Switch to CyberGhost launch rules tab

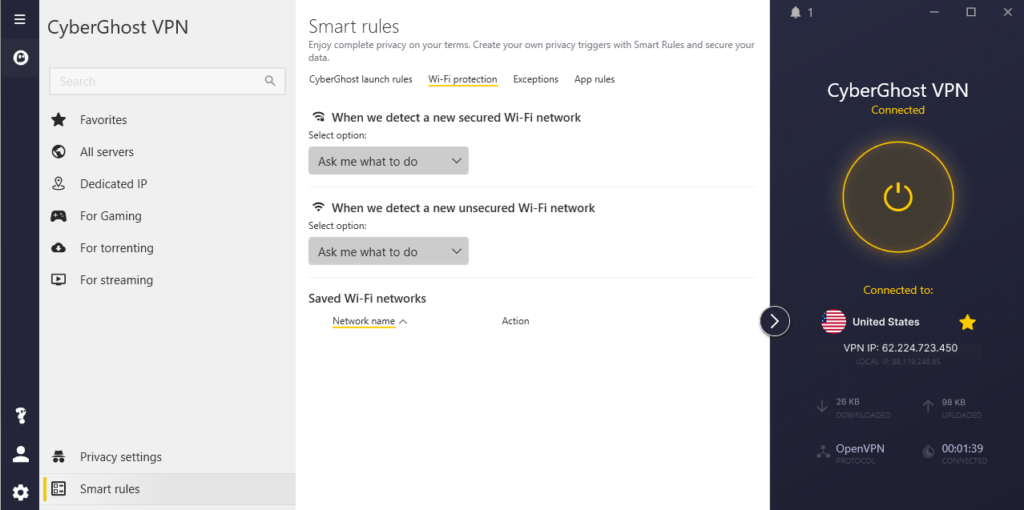click(x=360, y=79)
